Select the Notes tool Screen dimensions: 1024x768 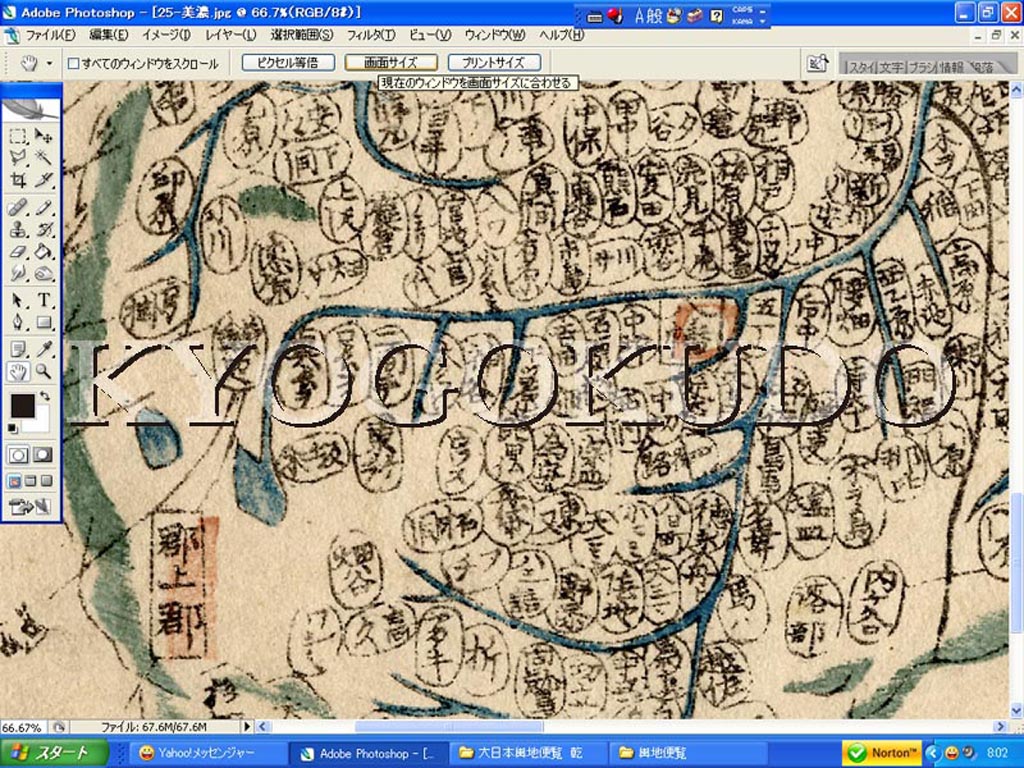18,350
